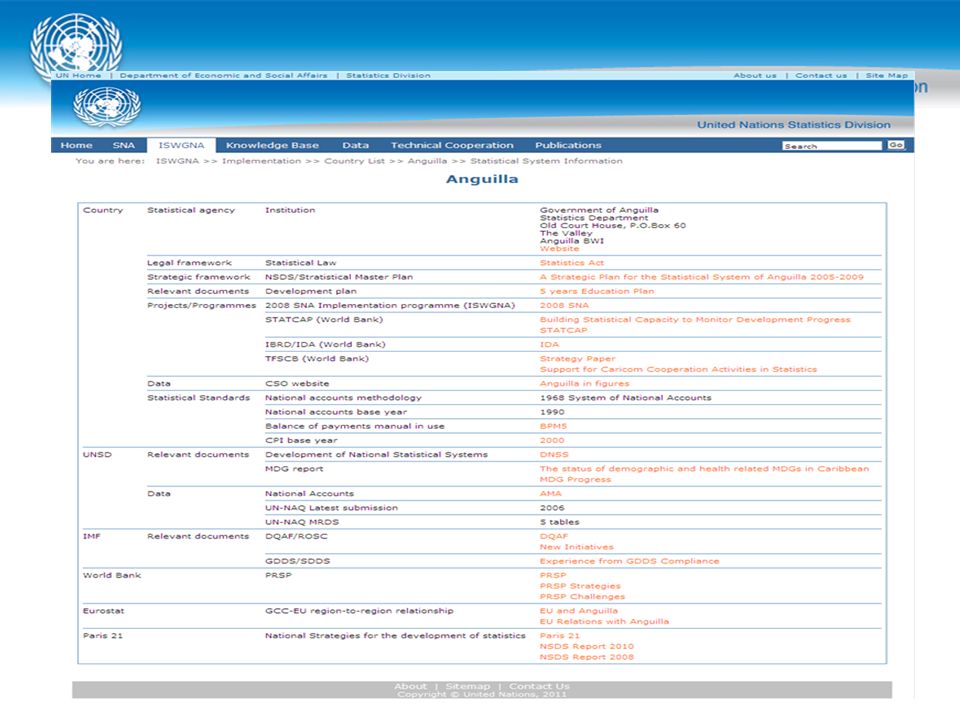Open demographic and health related MDGs link
Viewport: 960px width, 720px height.
[x=704, y=468]
